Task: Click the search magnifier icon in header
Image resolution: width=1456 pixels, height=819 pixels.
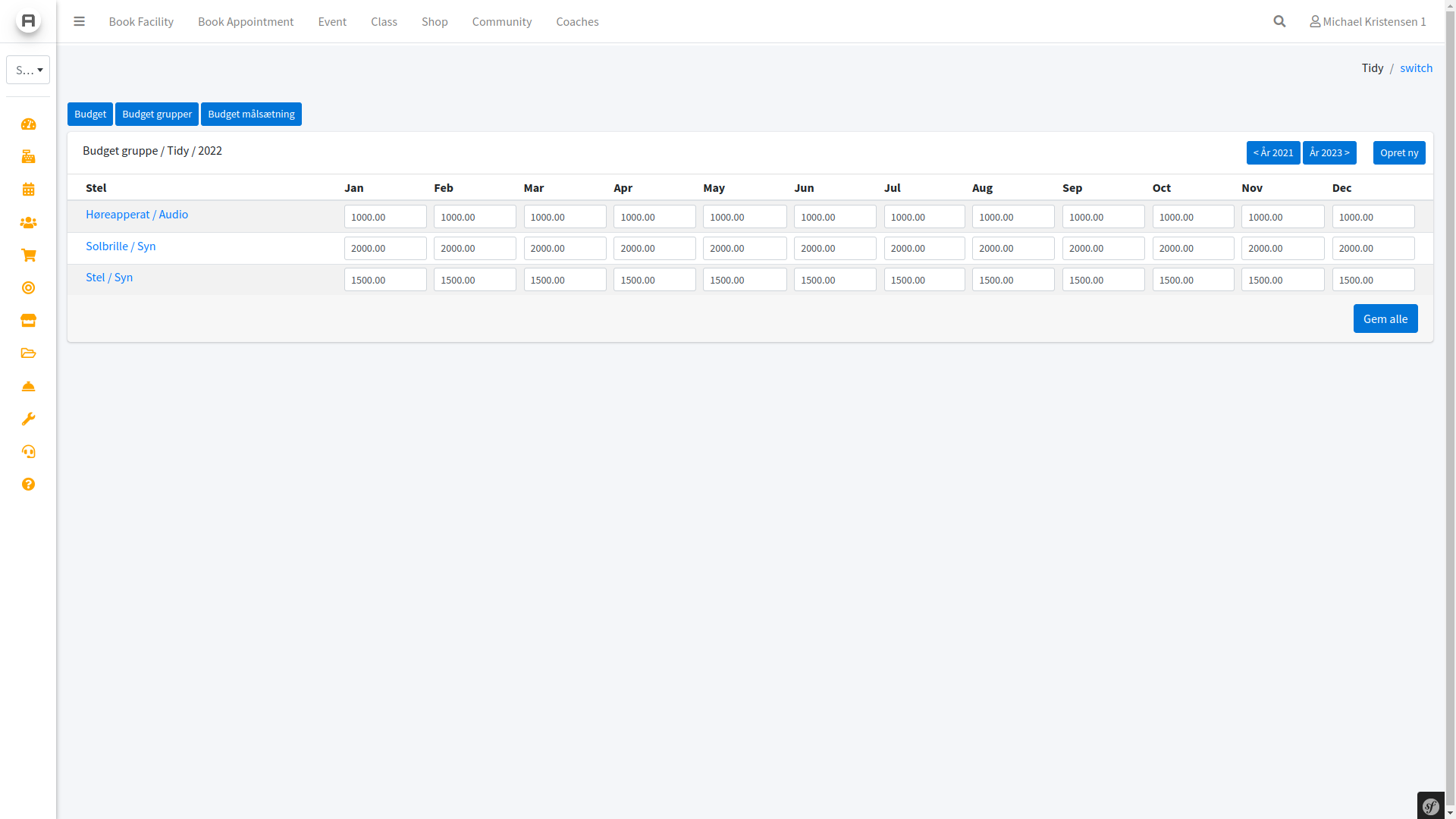Action: click(x=1279, y=21)
